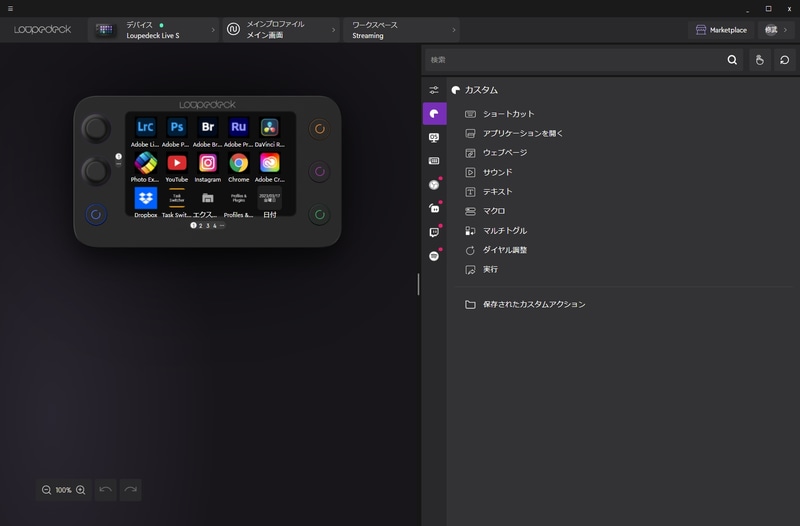Select the second left dial knob

pyautogui.click(x=96, y=171)
